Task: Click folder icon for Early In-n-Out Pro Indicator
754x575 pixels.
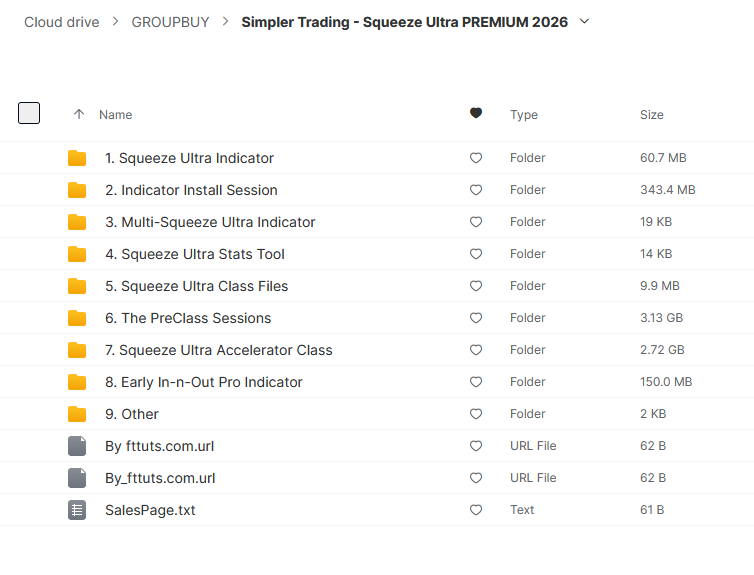Action: pyautogui.click(x=77, y=382)
